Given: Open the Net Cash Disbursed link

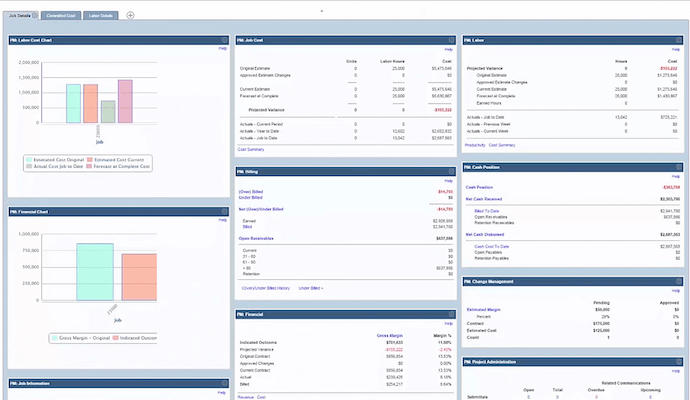Looking at the screenshot, I should pos(485,235).
